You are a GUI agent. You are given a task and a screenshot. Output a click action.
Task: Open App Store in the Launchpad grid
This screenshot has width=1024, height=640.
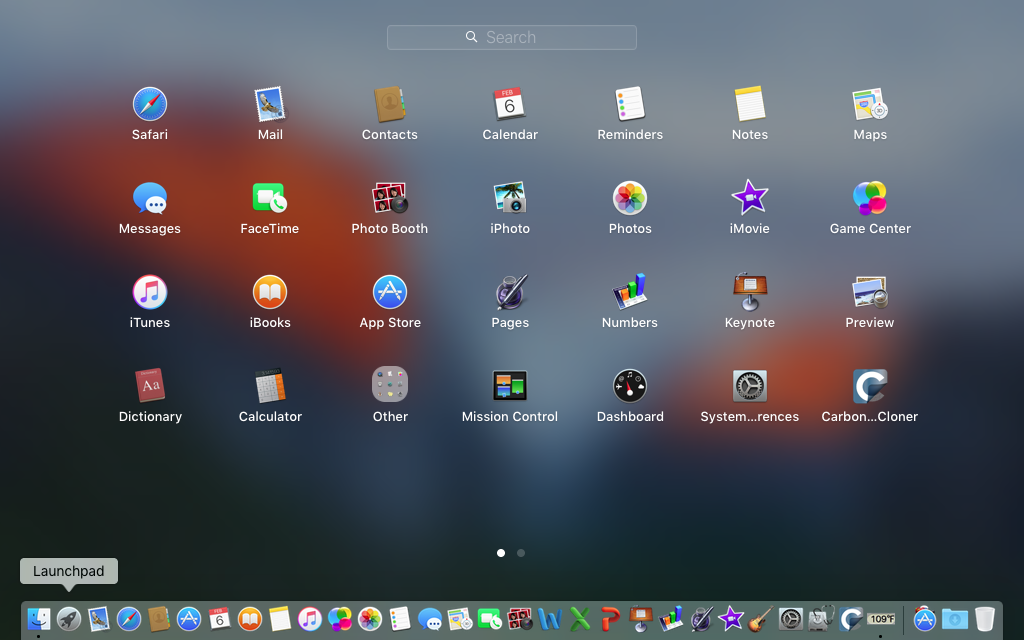pos(390,293)
